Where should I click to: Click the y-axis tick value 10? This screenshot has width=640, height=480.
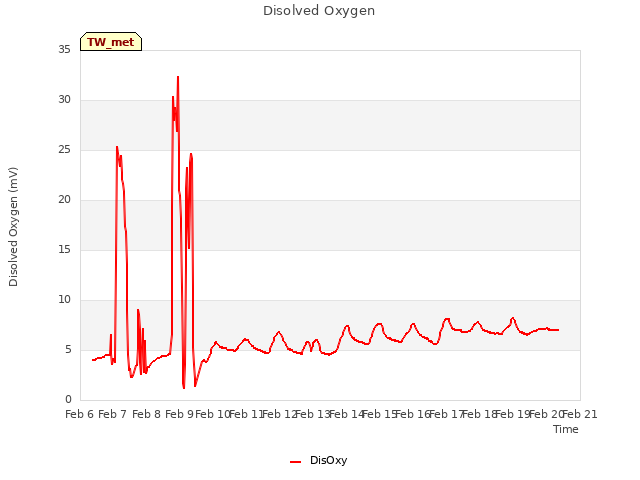(64, 300)
